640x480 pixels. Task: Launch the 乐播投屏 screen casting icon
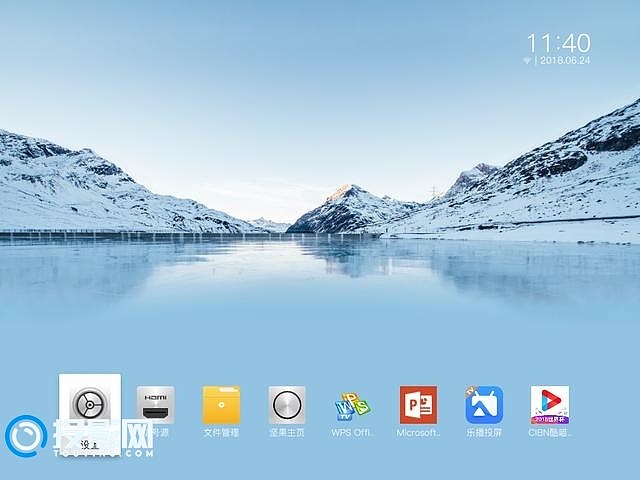[484, 404]
